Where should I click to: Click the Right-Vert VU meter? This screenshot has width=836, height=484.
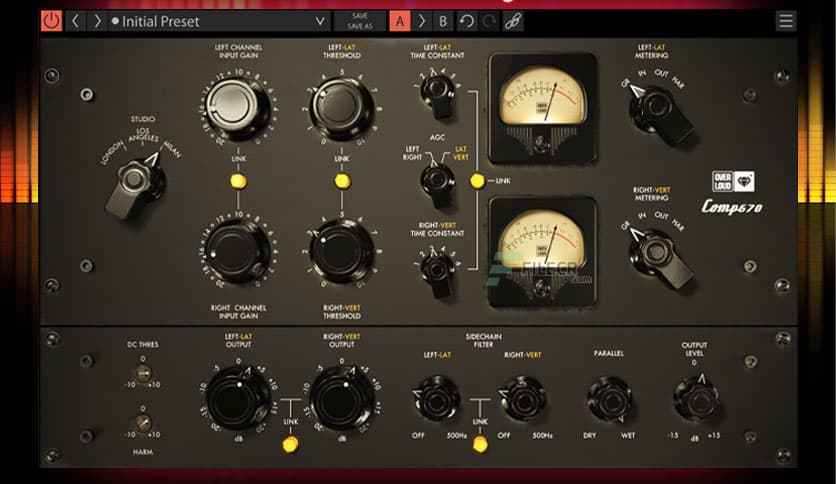[x=542, y=252]
